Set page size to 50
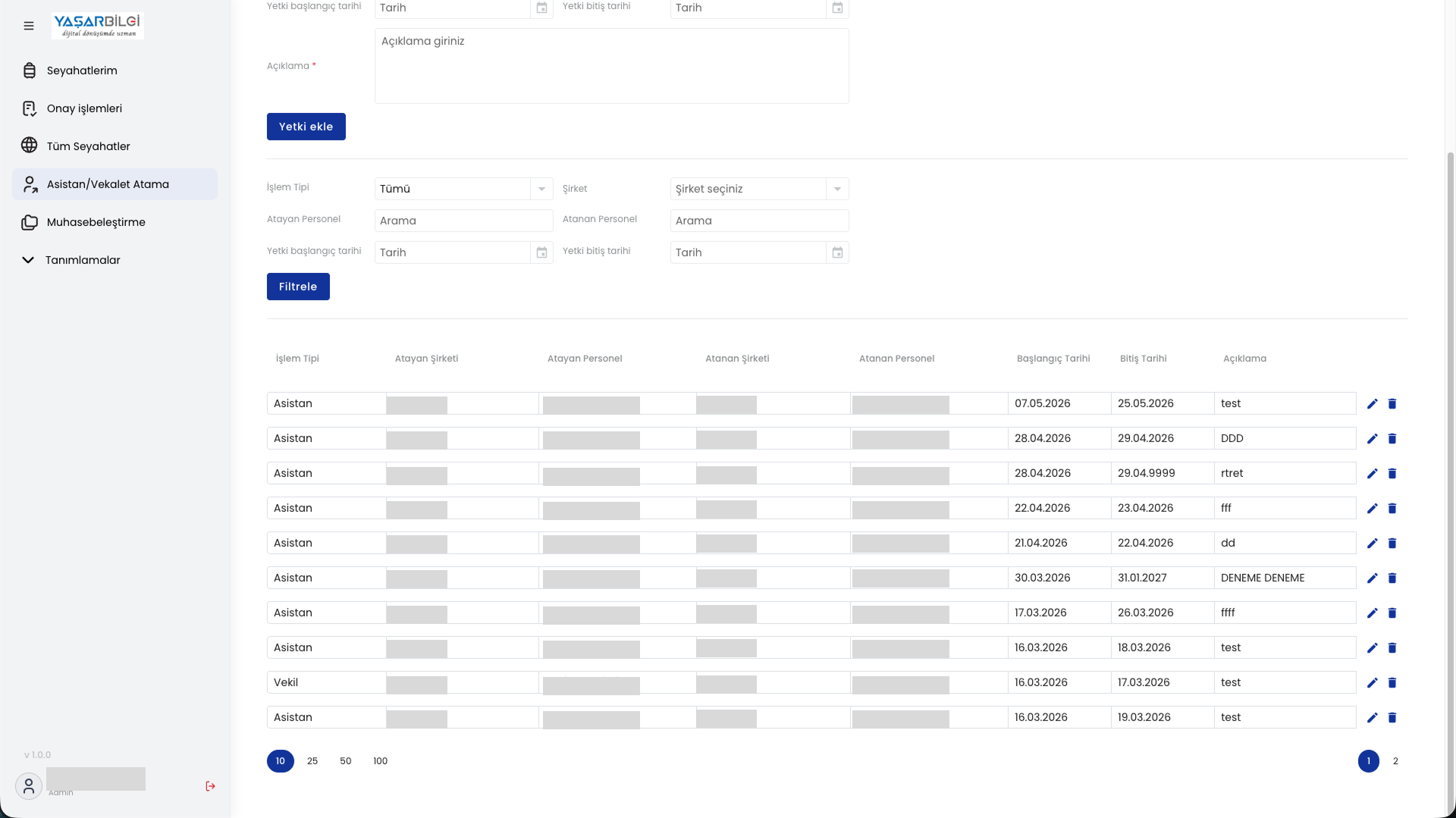The width and height of the screenshot is (1456, 818). click(346, 761)
